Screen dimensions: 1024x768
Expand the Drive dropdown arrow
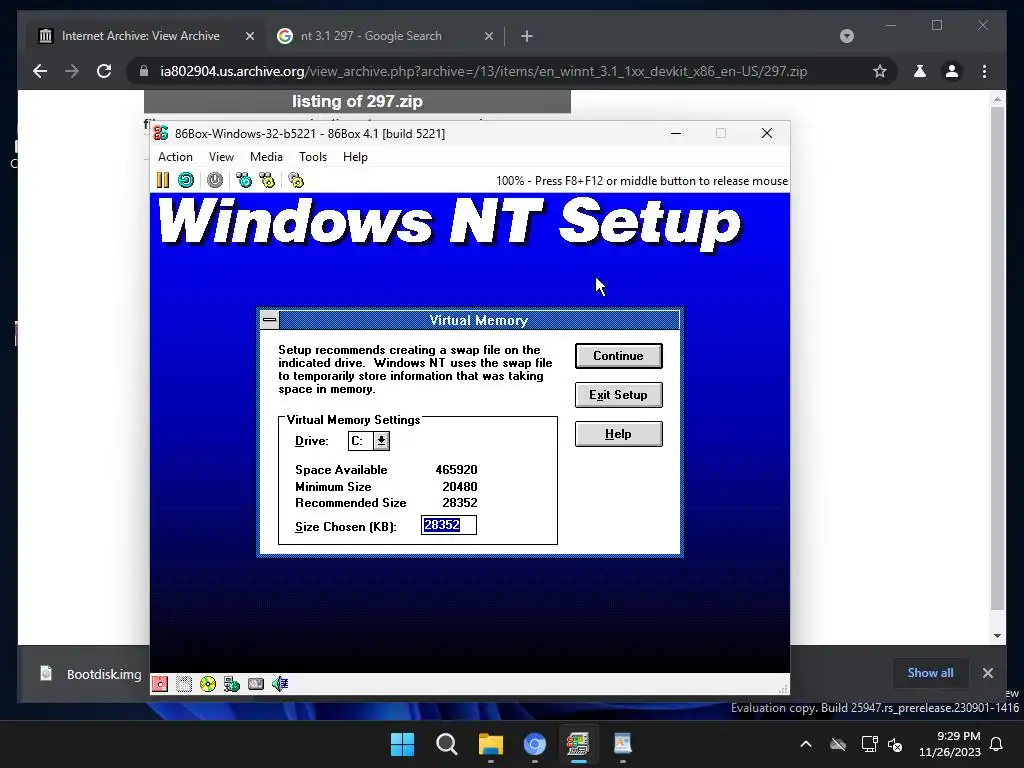(x=381, y=441)
